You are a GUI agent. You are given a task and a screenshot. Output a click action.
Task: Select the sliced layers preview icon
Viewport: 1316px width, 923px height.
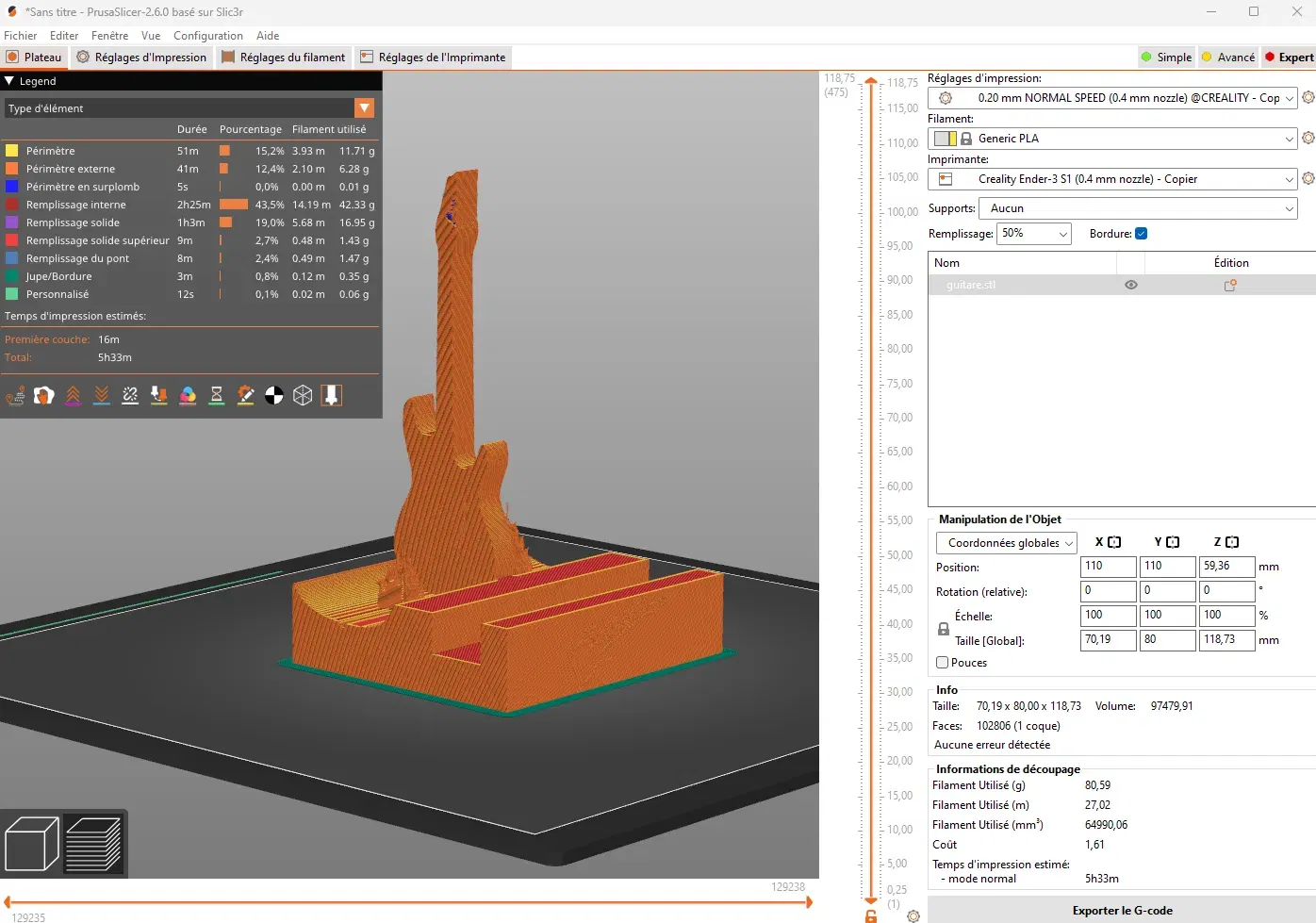point(93,844)
